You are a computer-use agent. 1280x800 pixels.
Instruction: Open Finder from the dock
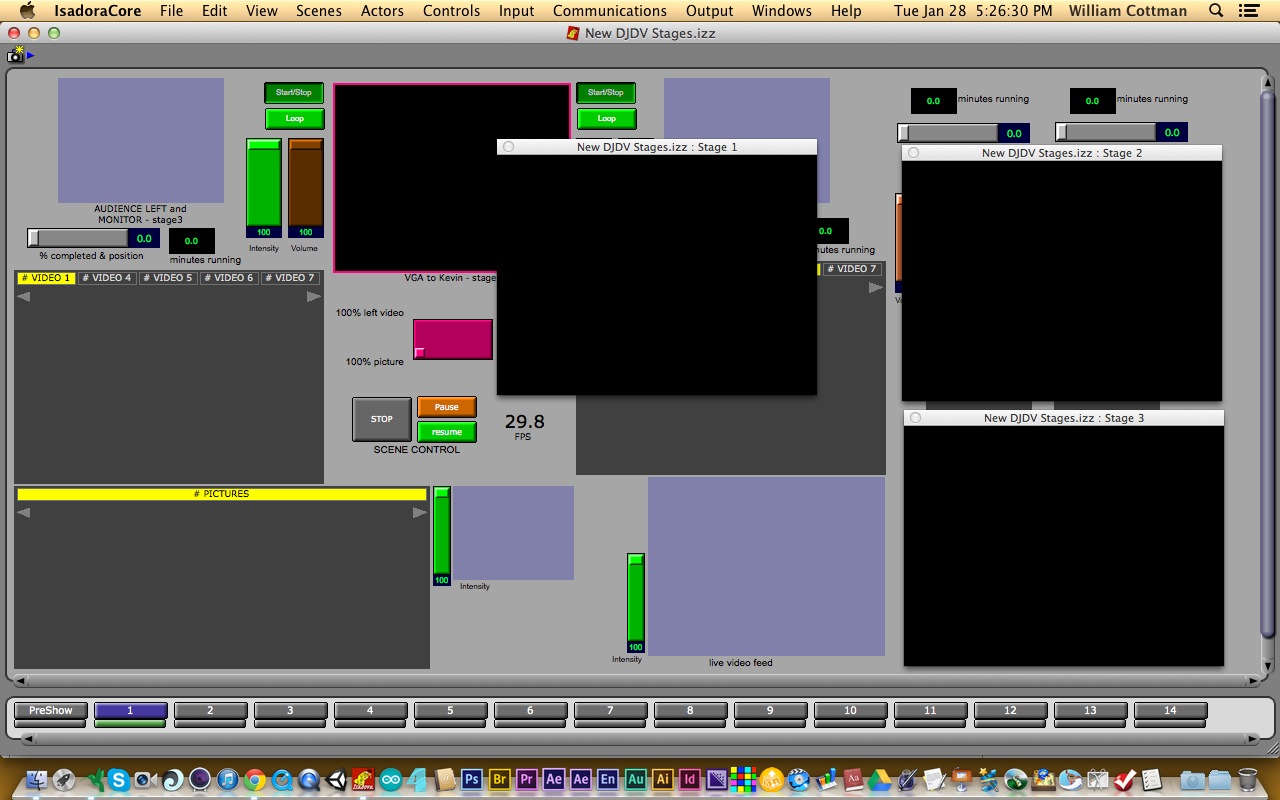point(37,779)
